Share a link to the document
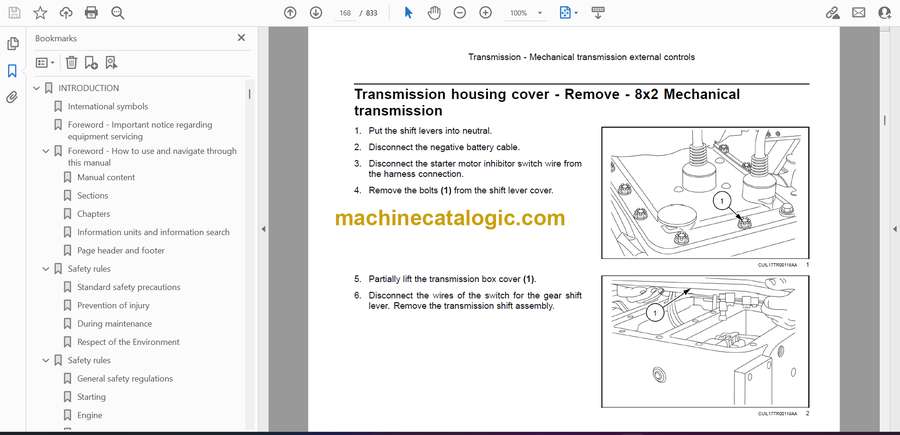This screenshot has height=435, width=900. (832, 13)
